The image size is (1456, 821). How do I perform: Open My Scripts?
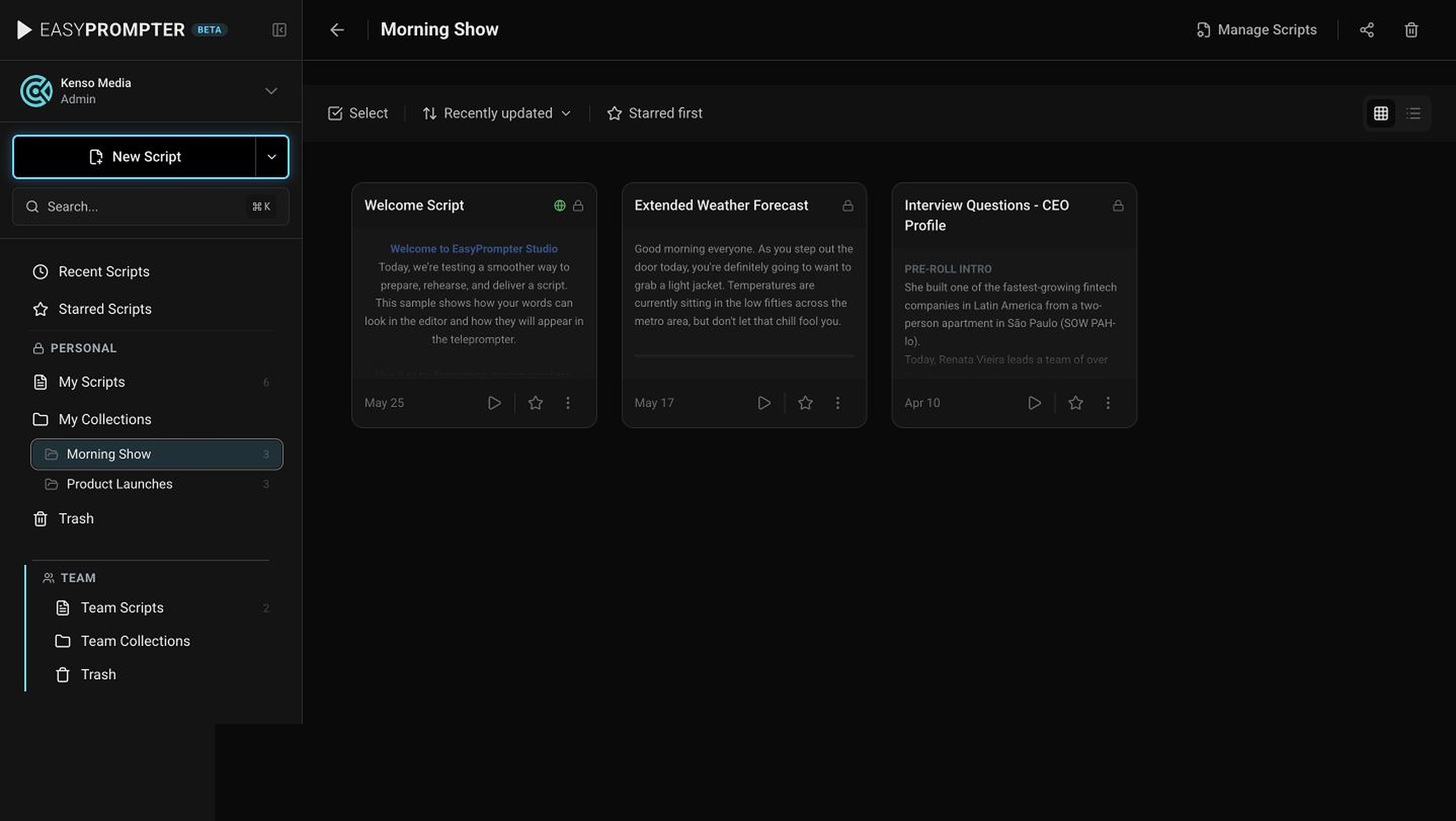tap(151, 383)
